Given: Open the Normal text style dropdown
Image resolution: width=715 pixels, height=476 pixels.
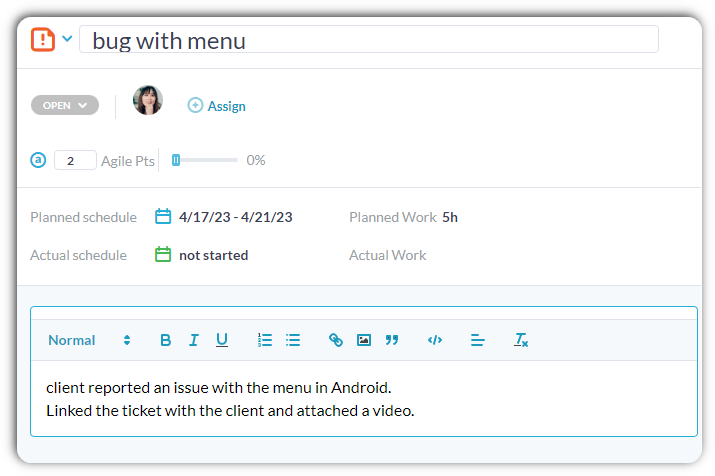Looking at the screenshot, I should [89, 340].
